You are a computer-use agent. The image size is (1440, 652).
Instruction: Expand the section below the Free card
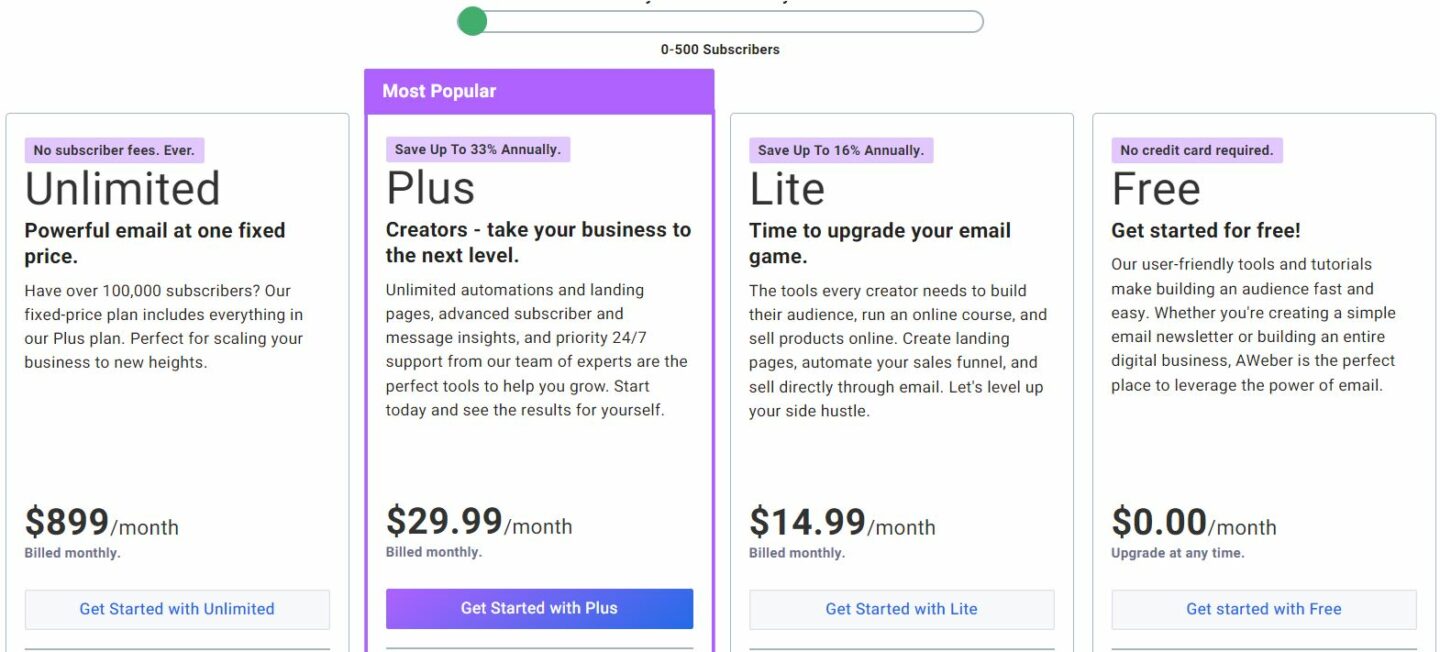click(1263, 648)
